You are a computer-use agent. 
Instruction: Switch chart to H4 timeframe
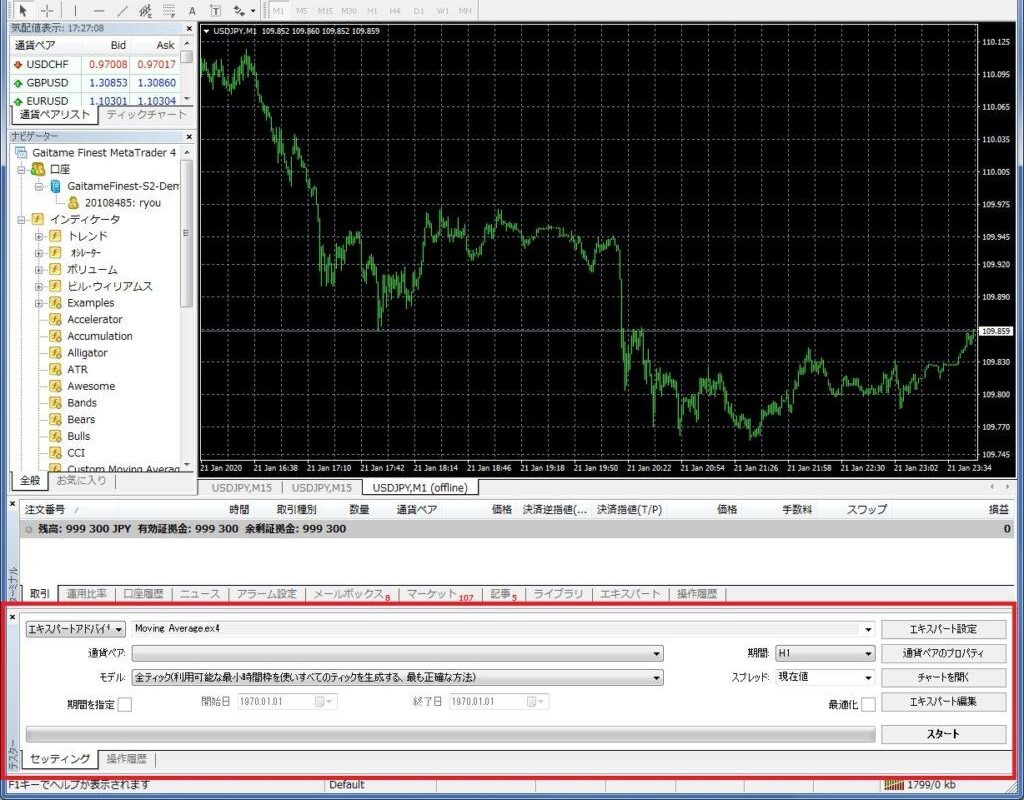(394, 10)
